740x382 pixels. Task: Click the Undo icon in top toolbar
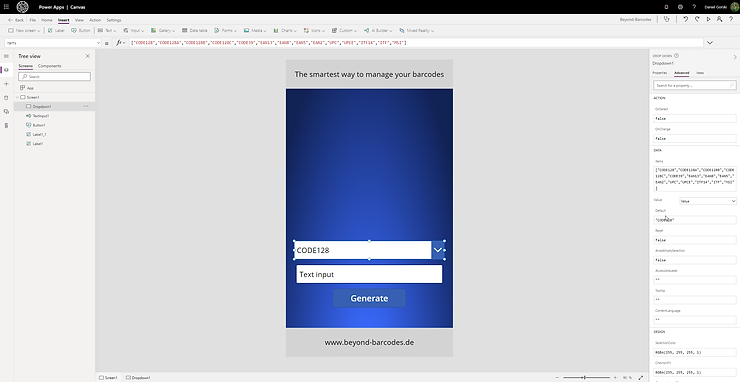click(x=685, y=19)
